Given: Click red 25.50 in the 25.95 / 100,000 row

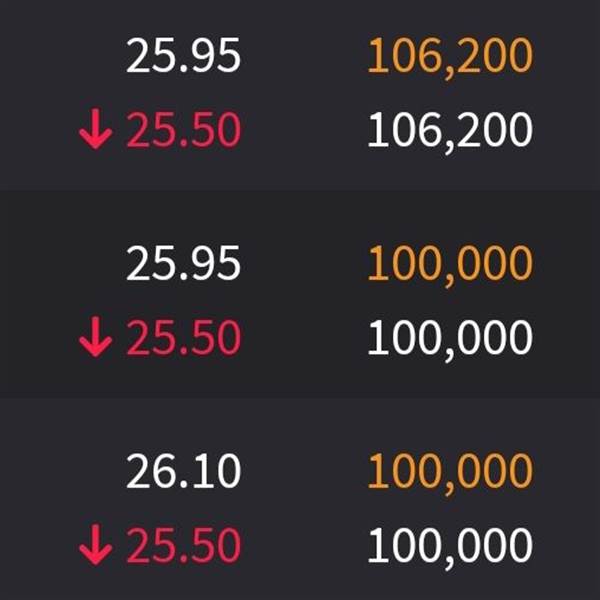Looking at the screenshot, I should click(x=183, y=339).
